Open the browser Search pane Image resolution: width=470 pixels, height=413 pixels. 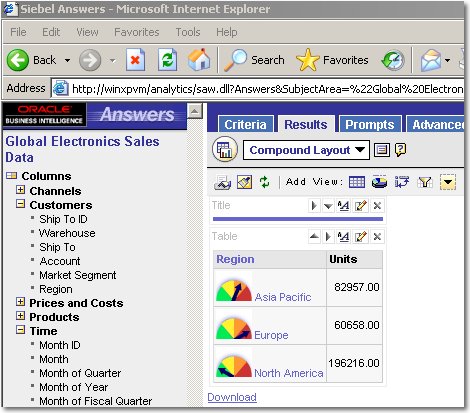click(x=254, y=60)
